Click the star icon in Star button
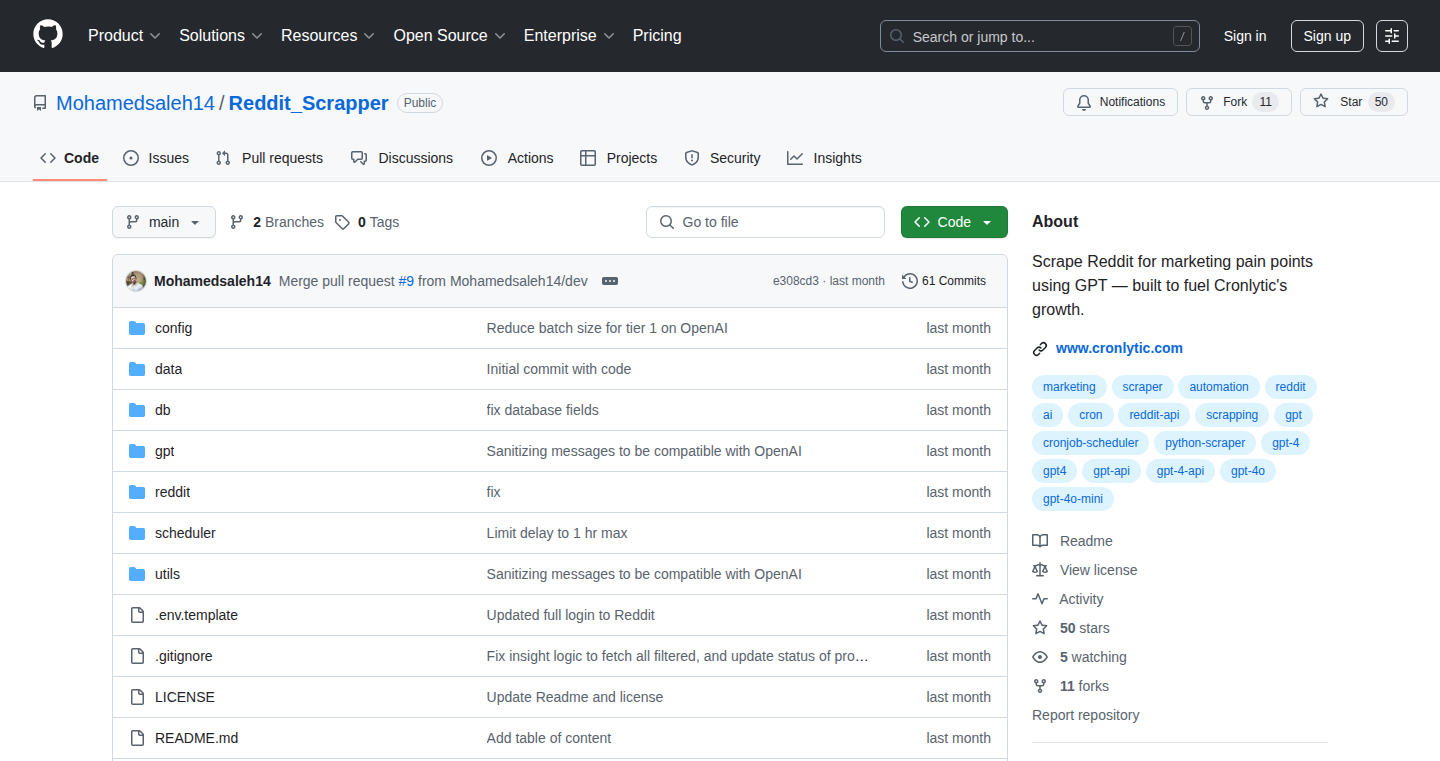The image size is (1440, 761). pos(1321,102)
